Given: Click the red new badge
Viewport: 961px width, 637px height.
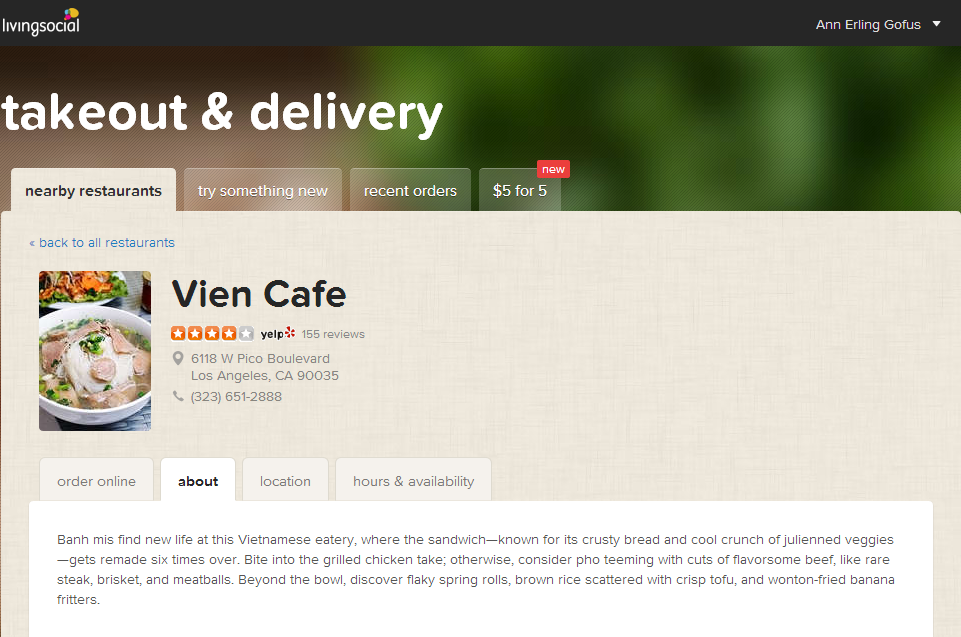Looking at the screenshot, I should (x=553, y=169).
